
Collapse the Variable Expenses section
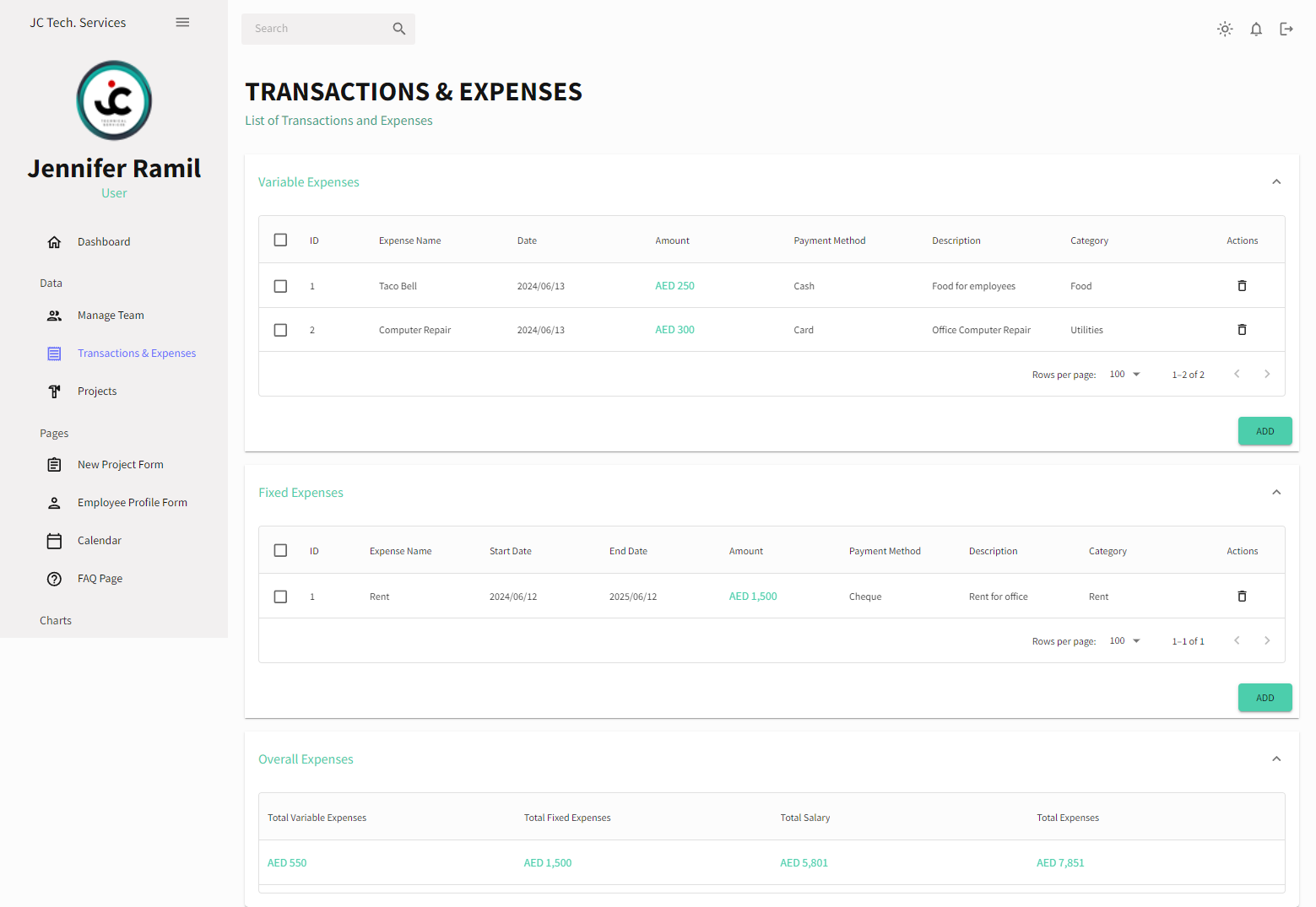(x=1276, y=182)
